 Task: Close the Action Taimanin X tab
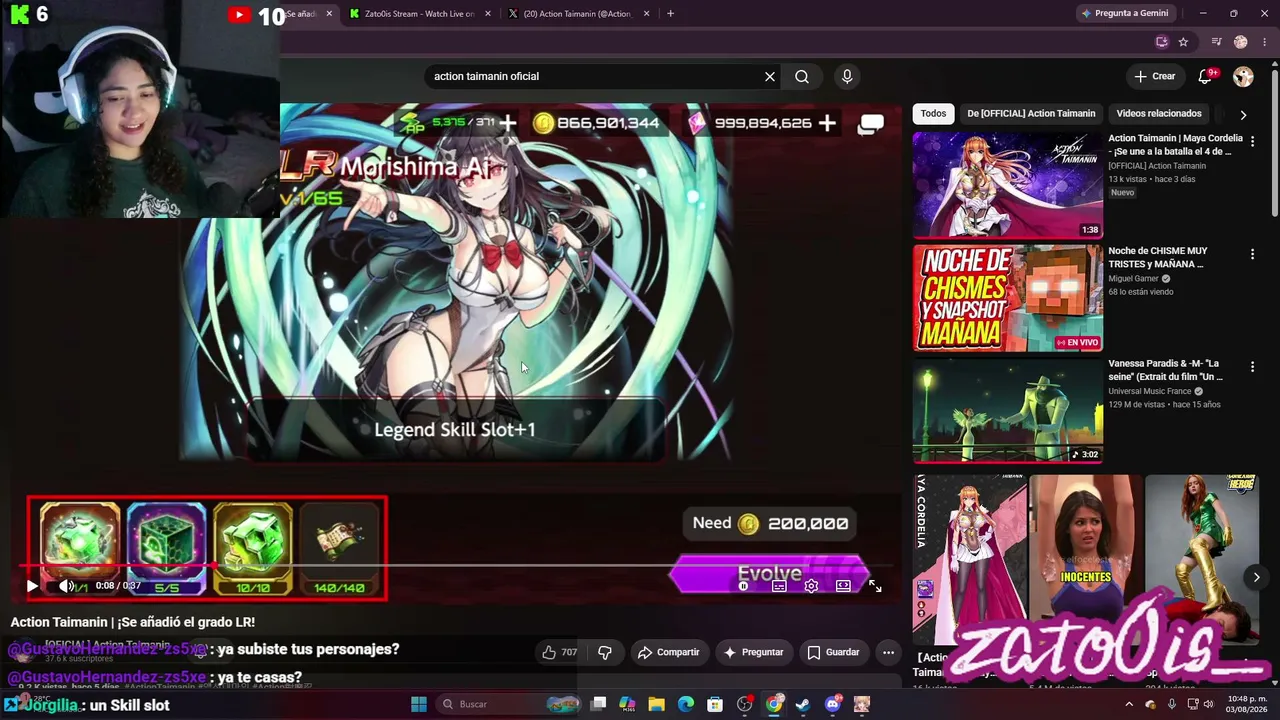647,14
